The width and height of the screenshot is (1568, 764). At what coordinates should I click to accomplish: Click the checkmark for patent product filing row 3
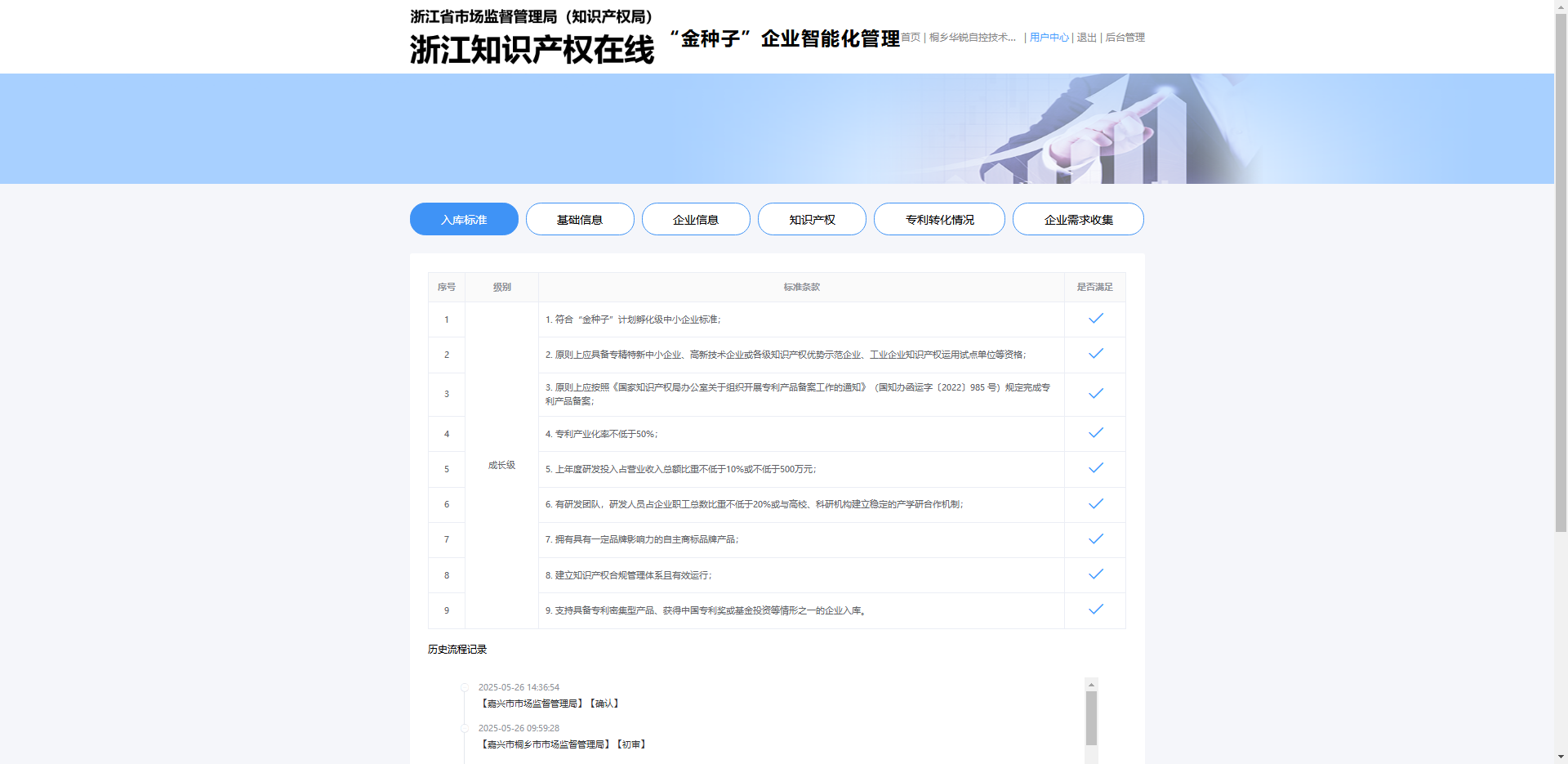pyautogui.click(x=1095, y=394)
